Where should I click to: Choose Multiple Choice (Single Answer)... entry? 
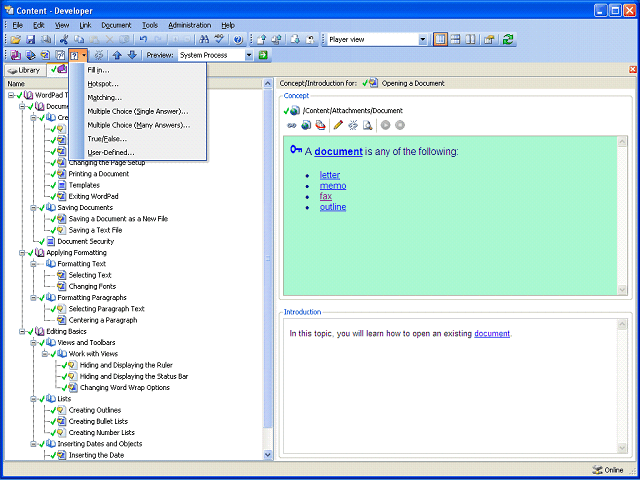click(x=138, y=111)
